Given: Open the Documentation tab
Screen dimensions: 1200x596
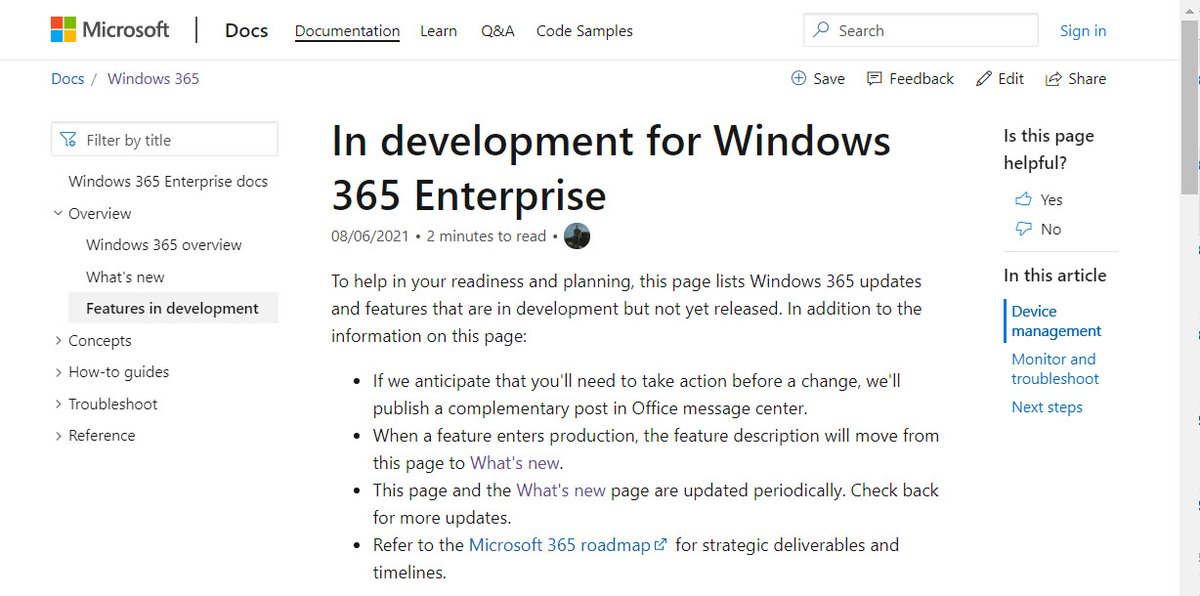Looking at the screenshot, I should (x=347, y=31).
